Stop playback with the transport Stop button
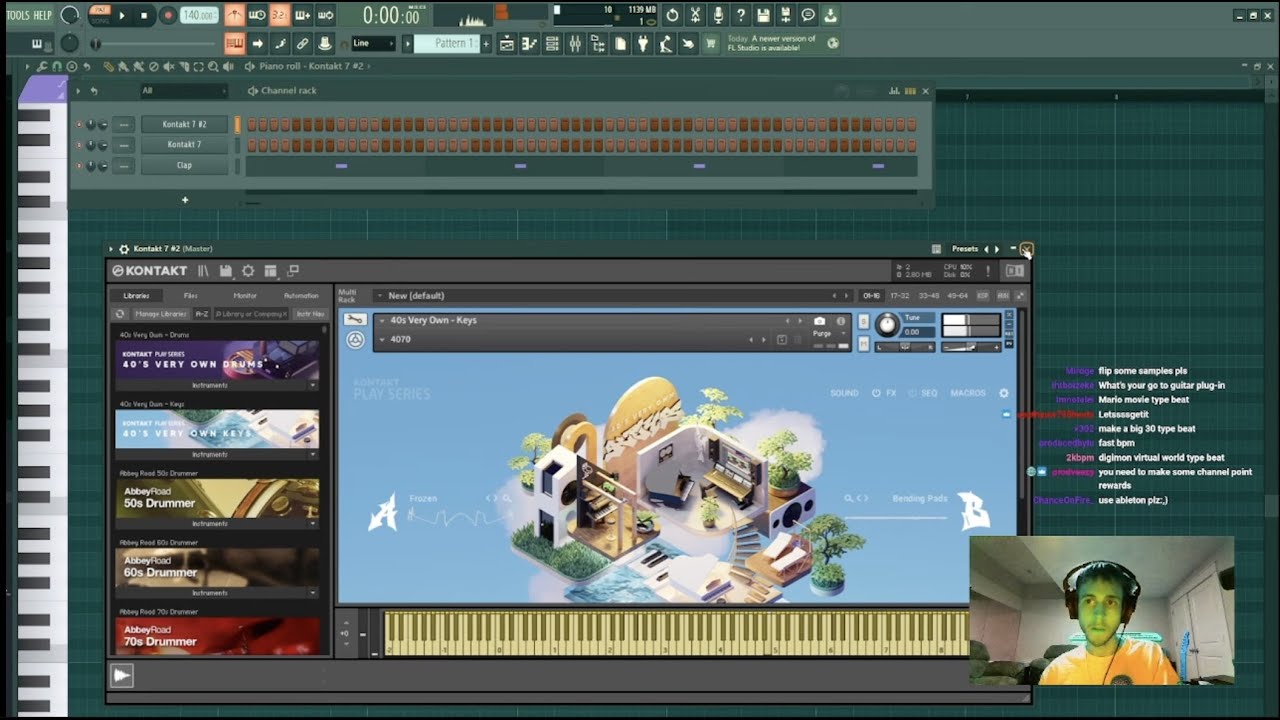1280x720 pixels. click(x=144, y=15)
